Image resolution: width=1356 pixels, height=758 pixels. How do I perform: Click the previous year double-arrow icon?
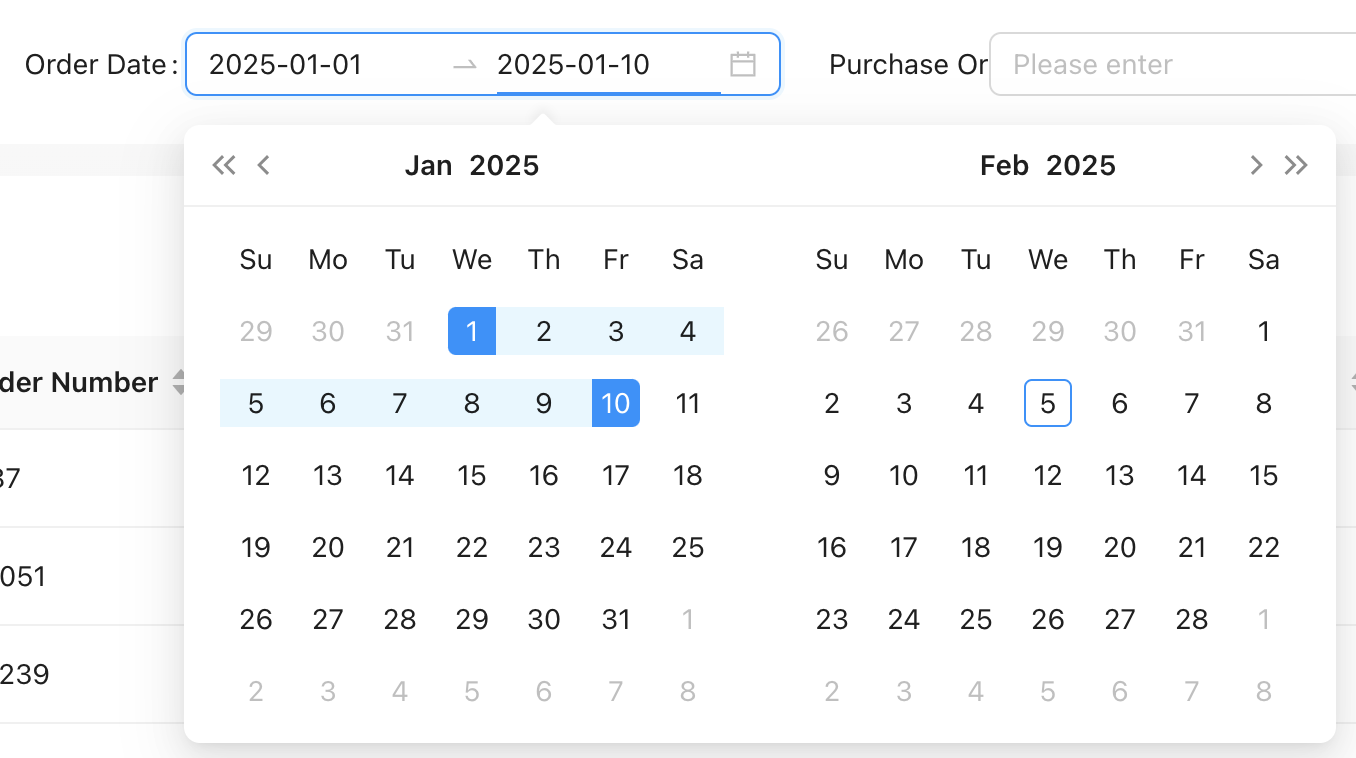click(224, 166)
